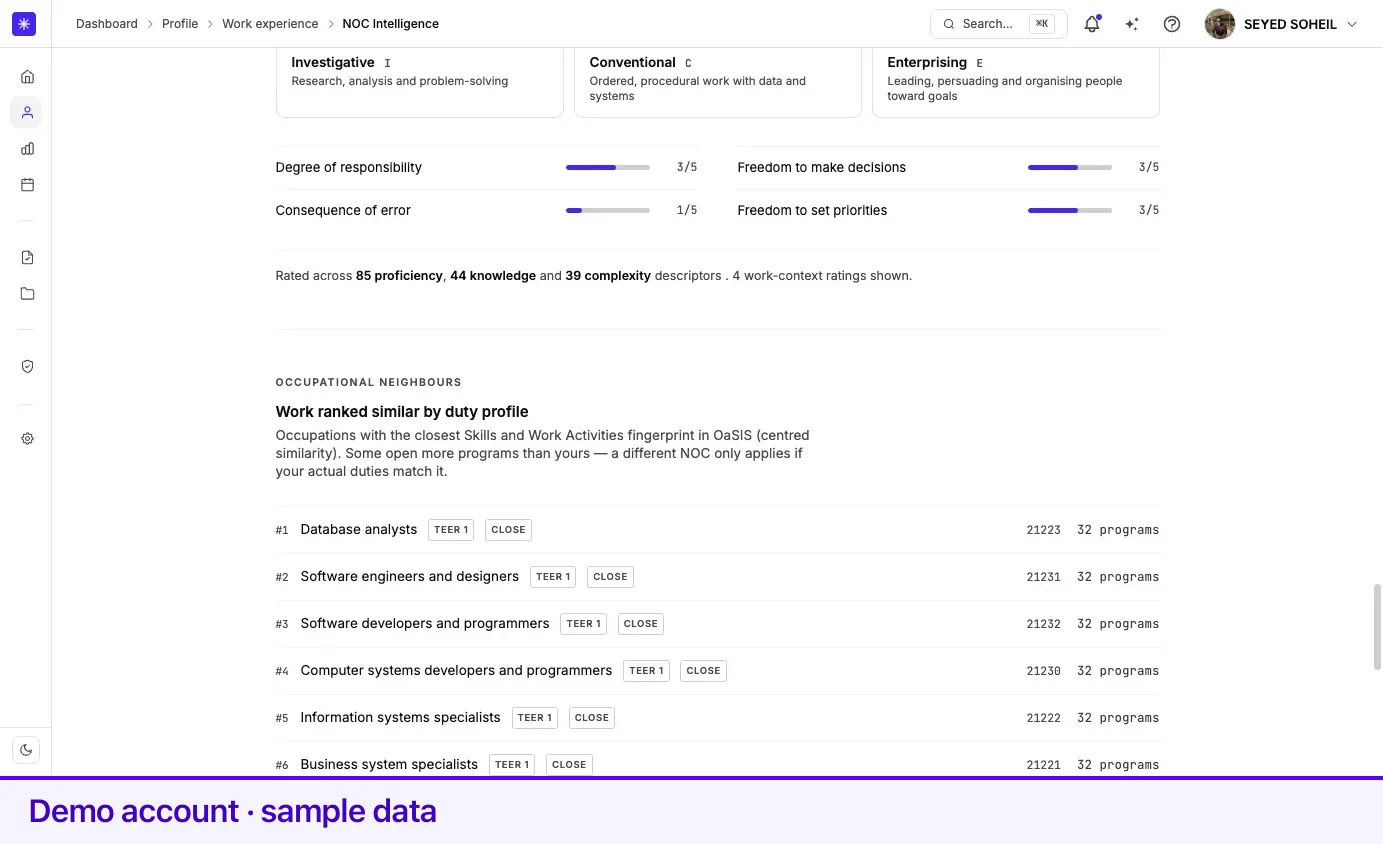Open the calendar icon in the sidebar

(27, 185)
